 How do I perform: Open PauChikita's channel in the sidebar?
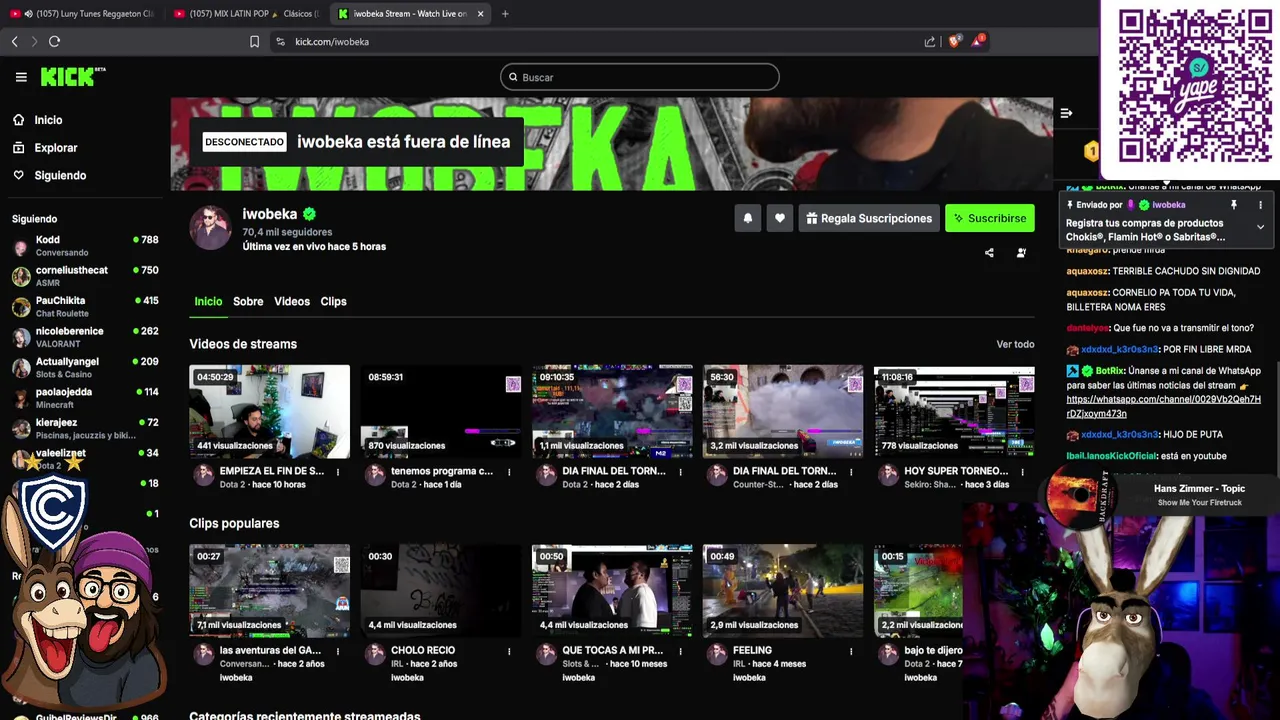[85, 307]
